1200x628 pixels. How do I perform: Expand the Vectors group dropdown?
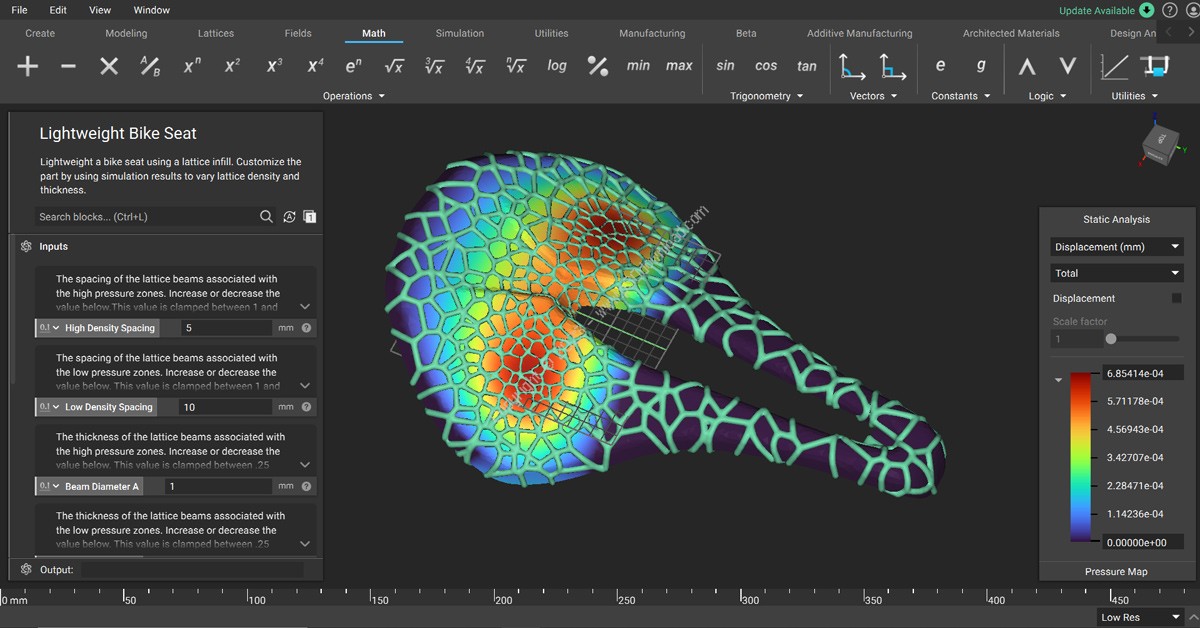[x=873, y=96]
